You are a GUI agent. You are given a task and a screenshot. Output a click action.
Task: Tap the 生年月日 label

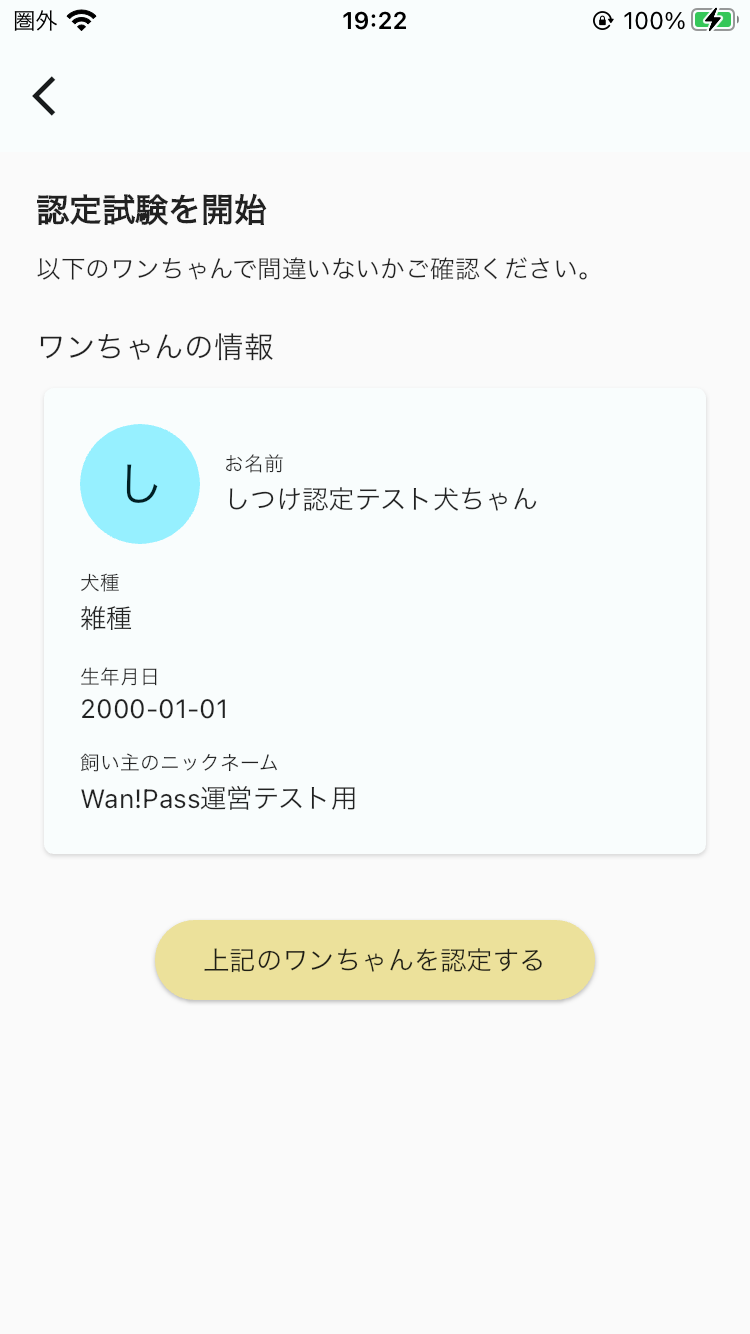(120, 677)
